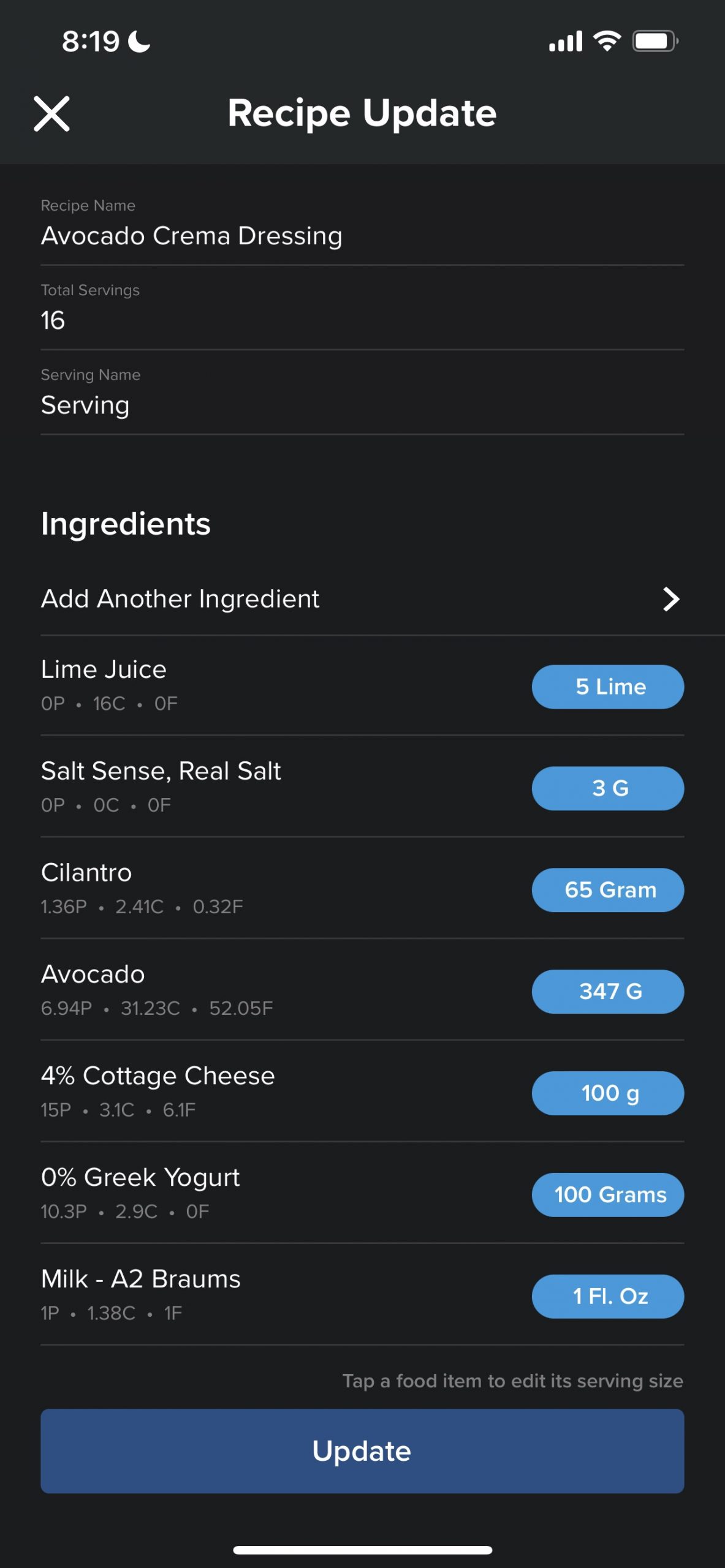The image size is (725, 1568).
Task: Tap the Do Not Disturb moon icon
Action: click(139, 42)
